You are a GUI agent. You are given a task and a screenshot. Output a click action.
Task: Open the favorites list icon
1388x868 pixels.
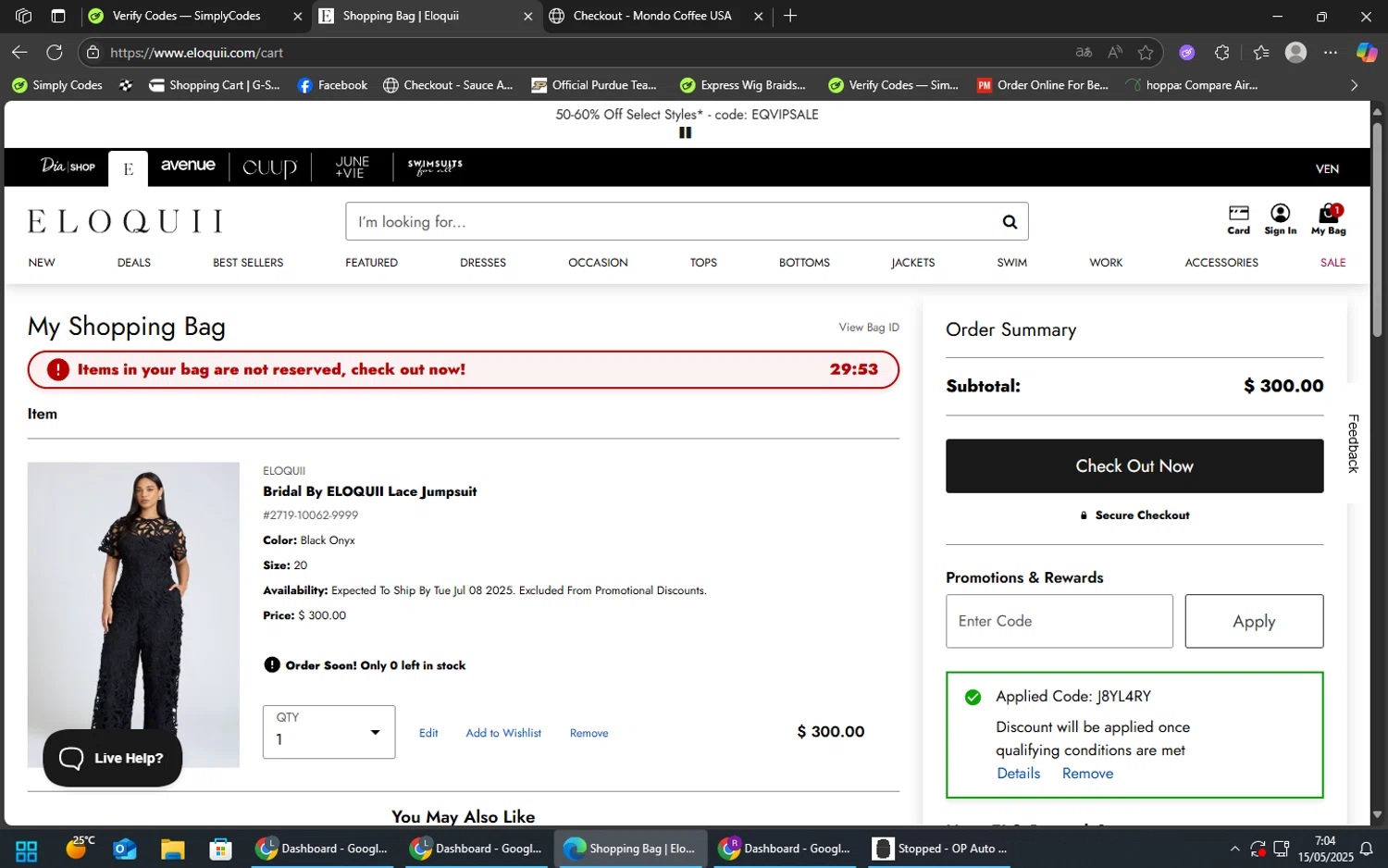point(1260,53)
